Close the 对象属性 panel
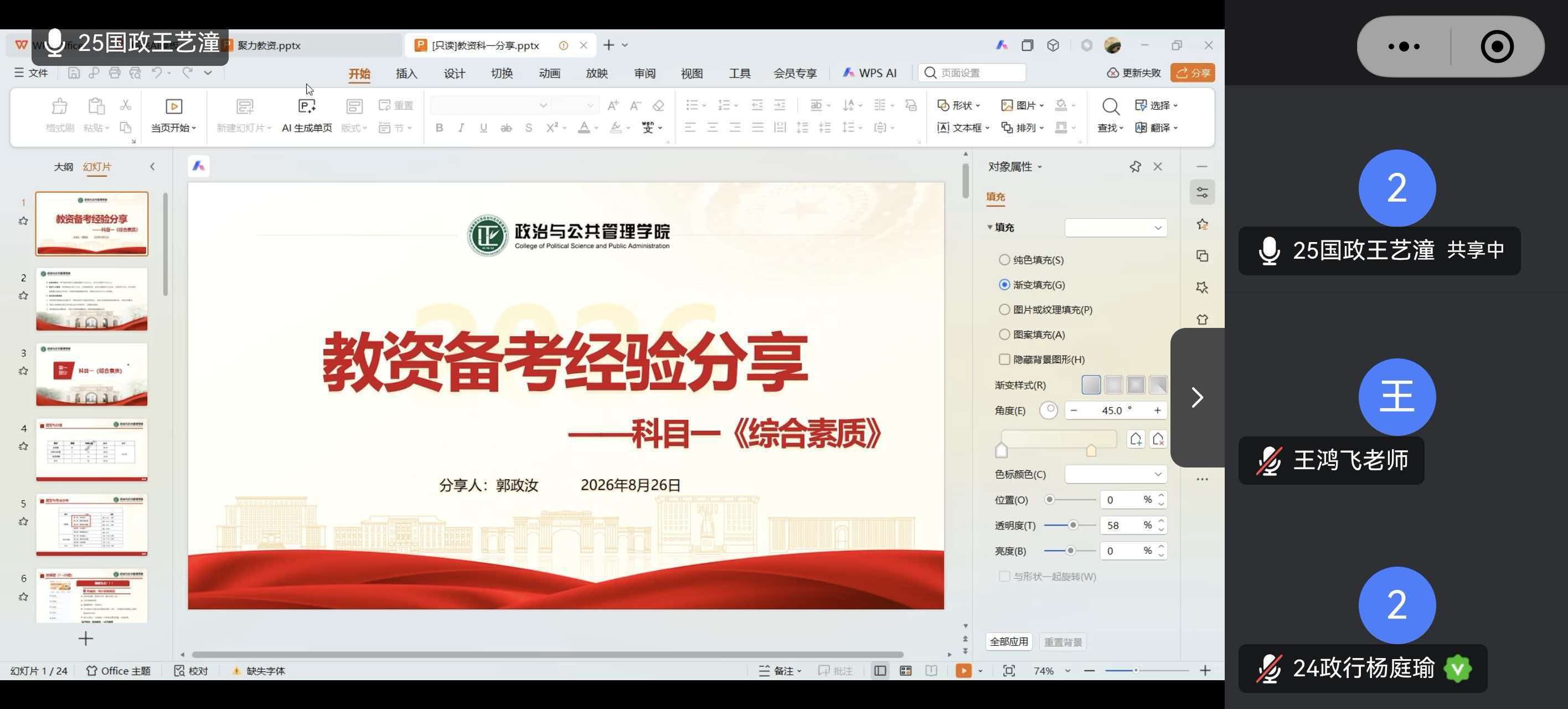1568x709 pixels. point(1158,166)
